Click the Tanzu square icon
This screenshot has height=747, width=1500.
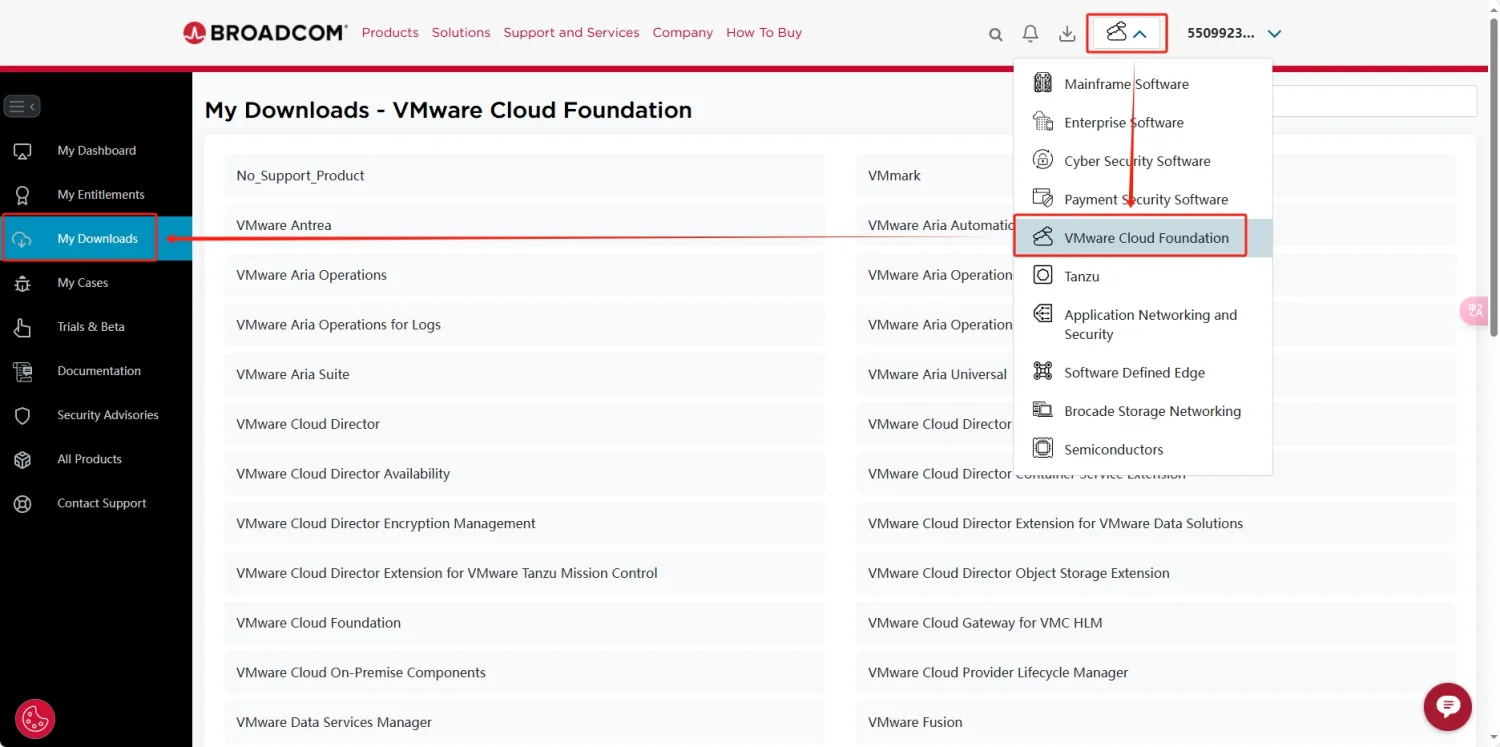click(1043, 275)
